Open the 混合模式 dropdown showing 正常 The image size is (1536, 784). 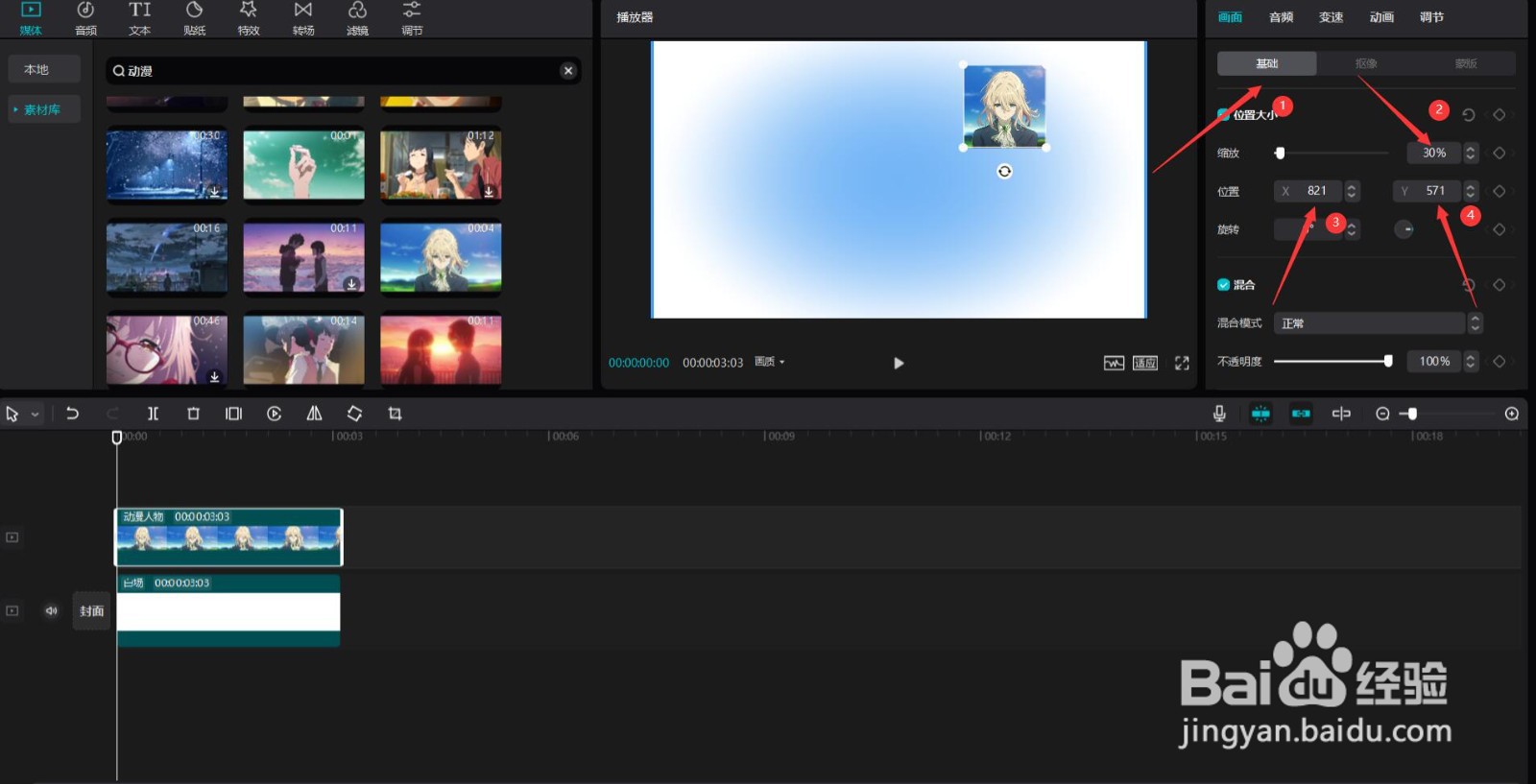[1379, 323]
